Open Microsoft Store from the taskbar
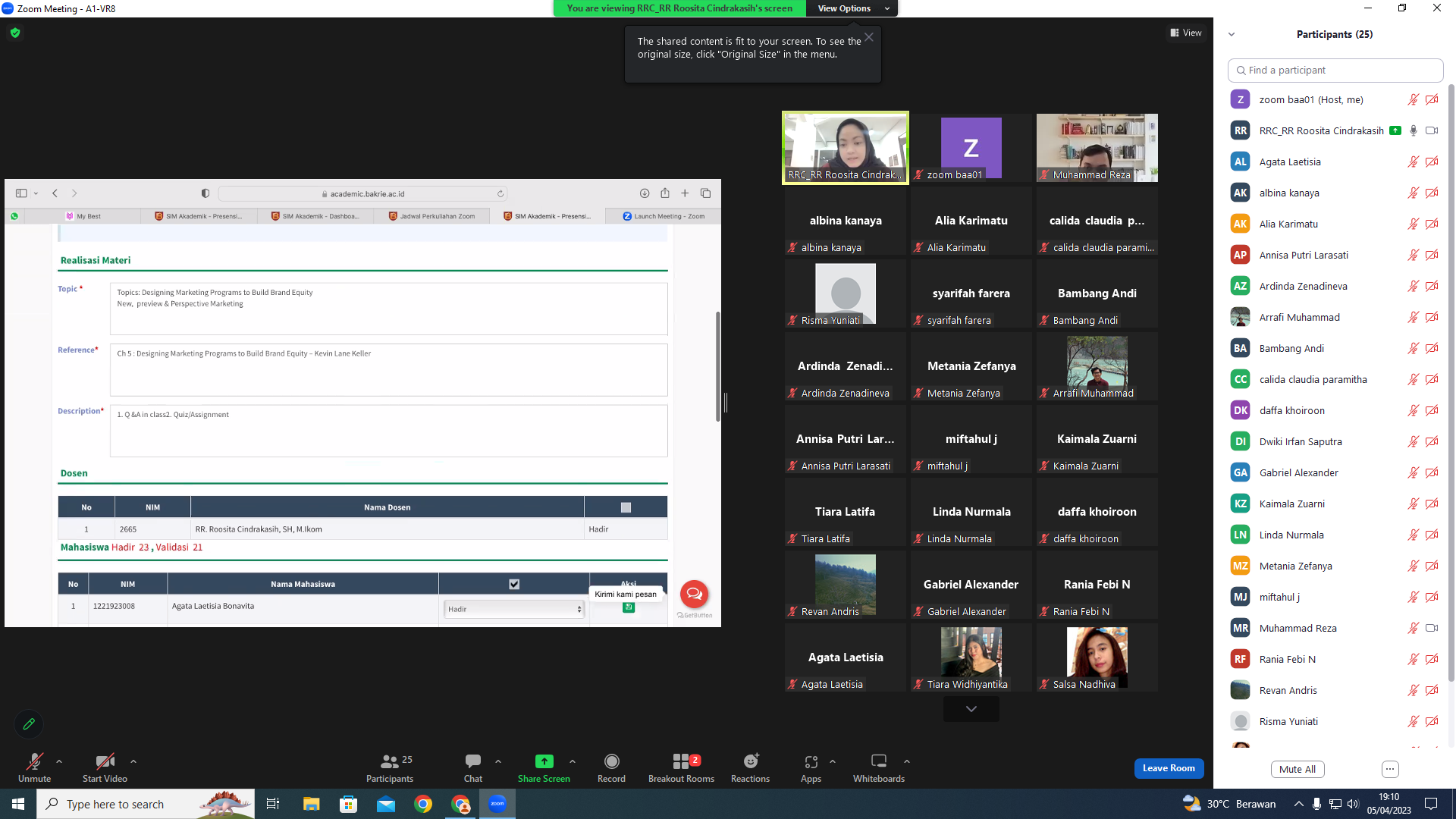The width and height of the screenshot is (1456, 819). tap(348, 804)
